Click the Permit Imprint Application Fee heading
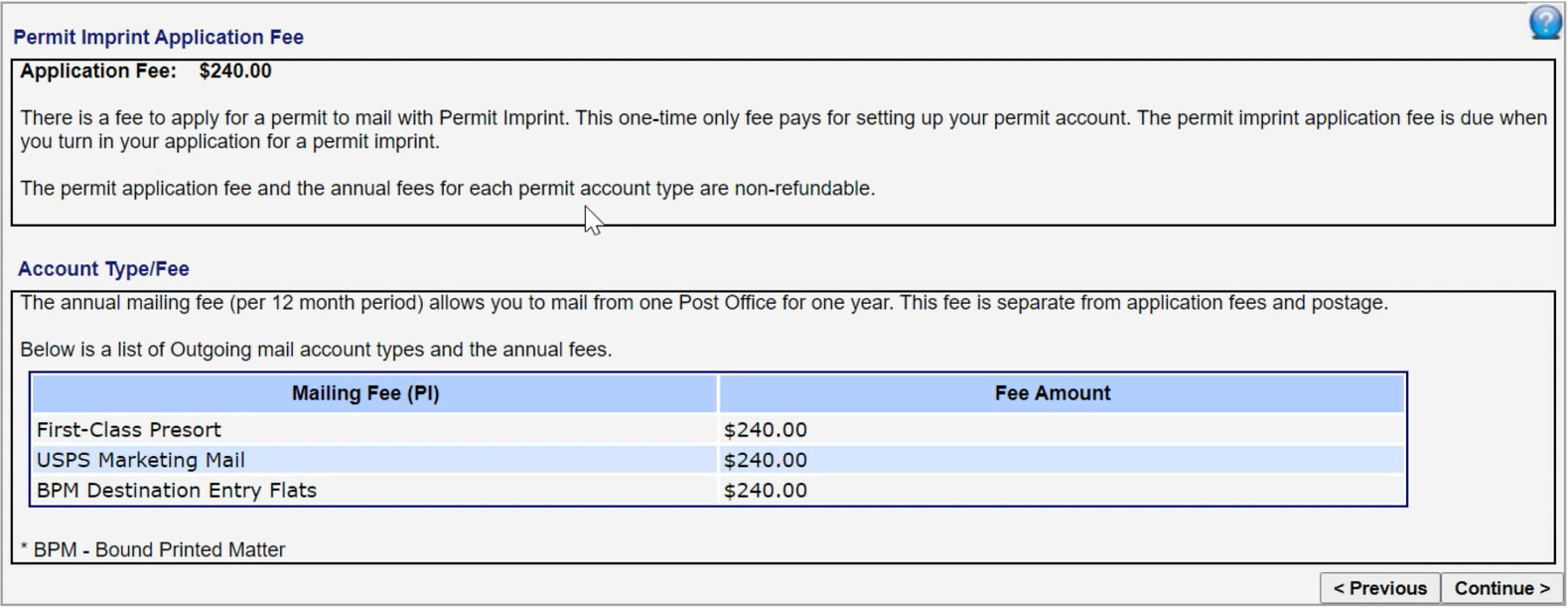 (158, 37)
